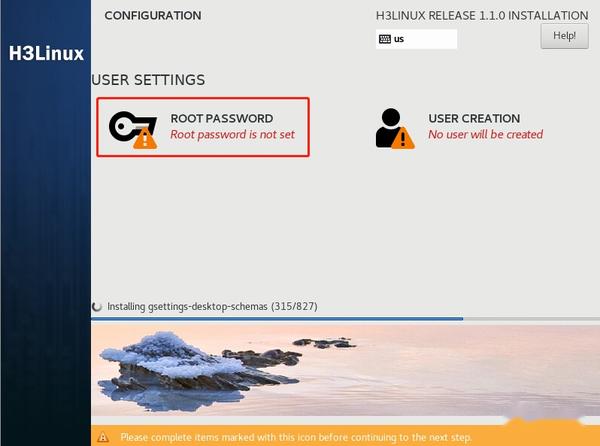Click the 'Installing gsettings-desktop-schemas' status text

tap(212, 307)
